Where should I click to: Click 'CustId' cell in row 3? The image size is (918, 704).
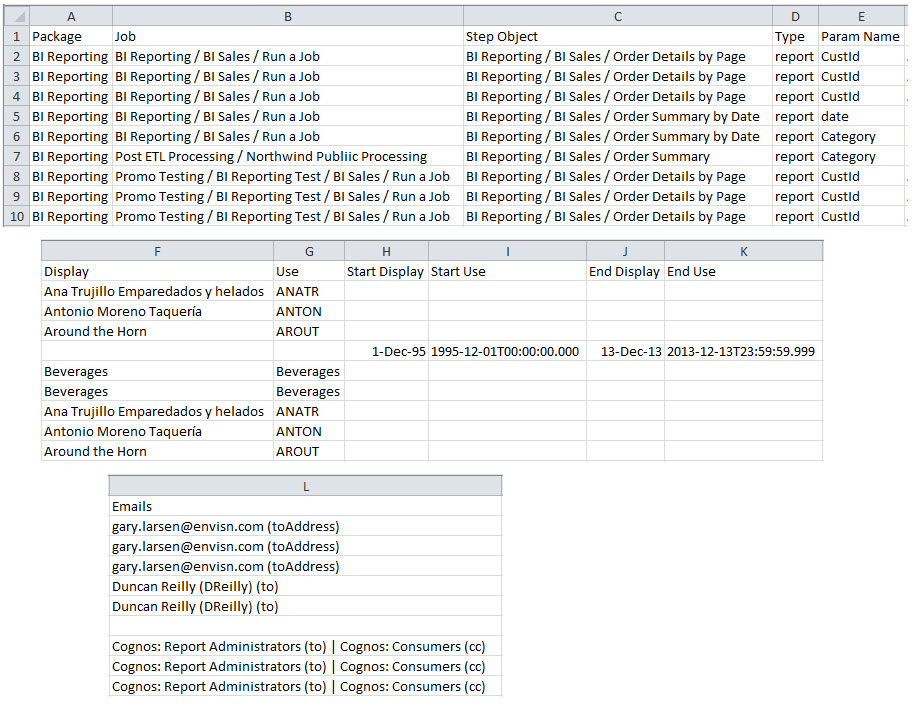[x=862, y=77]
